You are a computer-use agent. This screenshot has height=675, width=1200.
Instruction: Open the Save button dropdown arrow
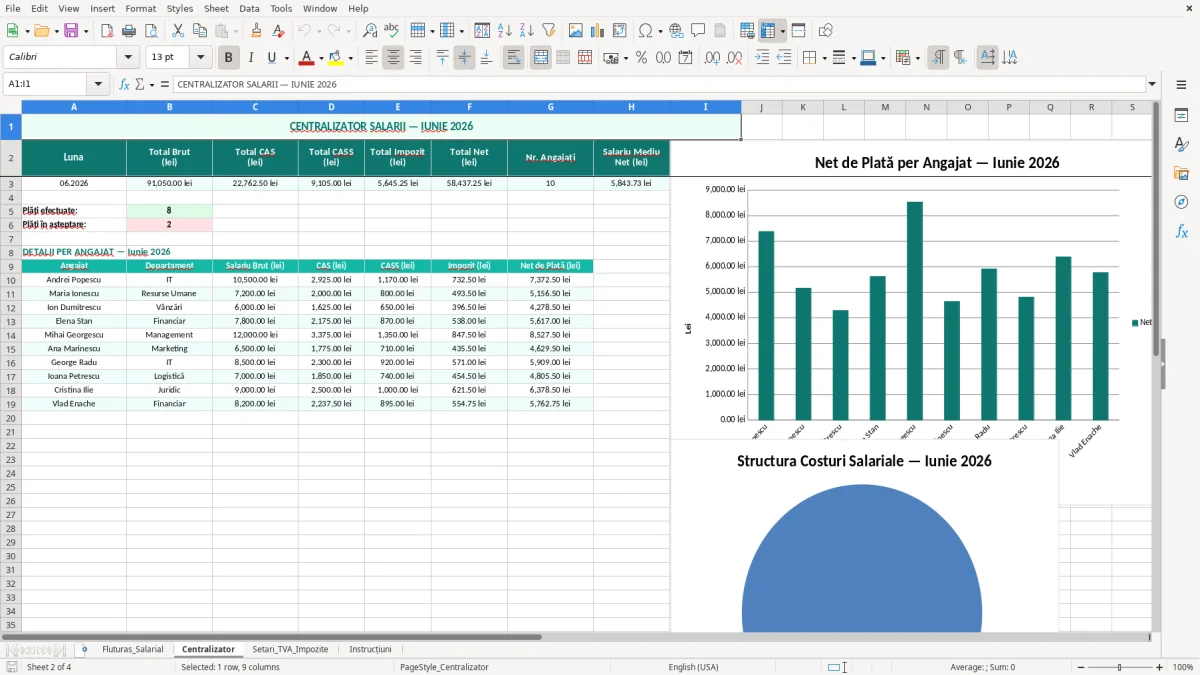[x=86, y=31]
